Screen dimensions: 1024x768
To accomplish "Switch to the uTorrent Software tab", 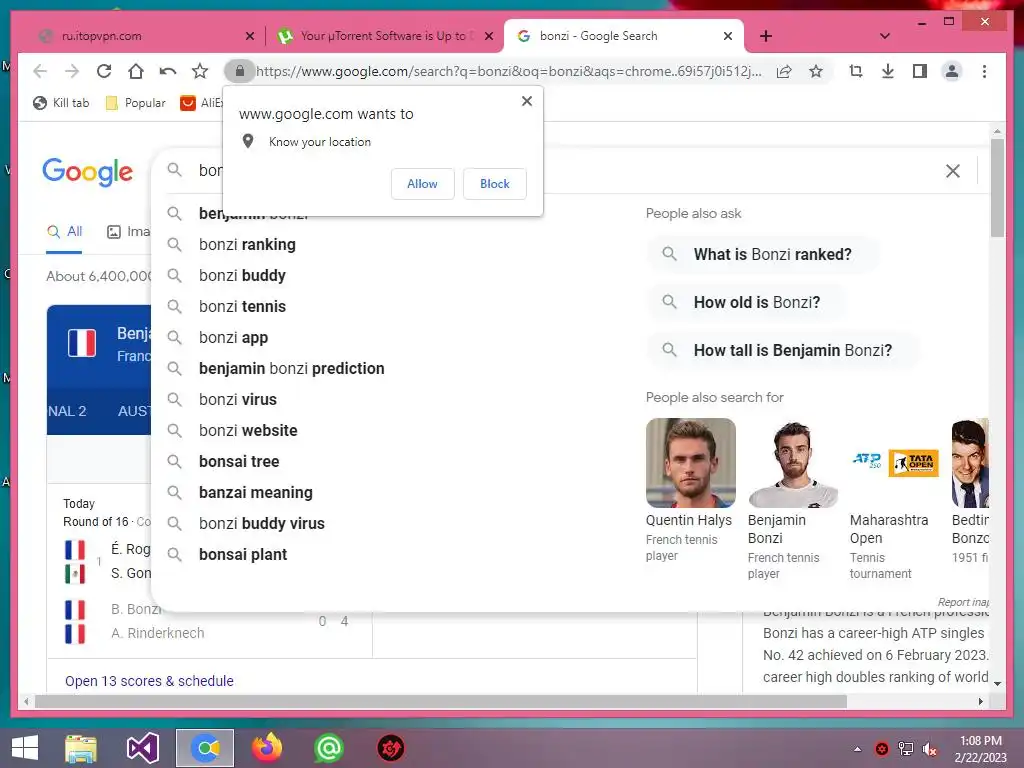I will pyautogui.click(x=385, y=36).
